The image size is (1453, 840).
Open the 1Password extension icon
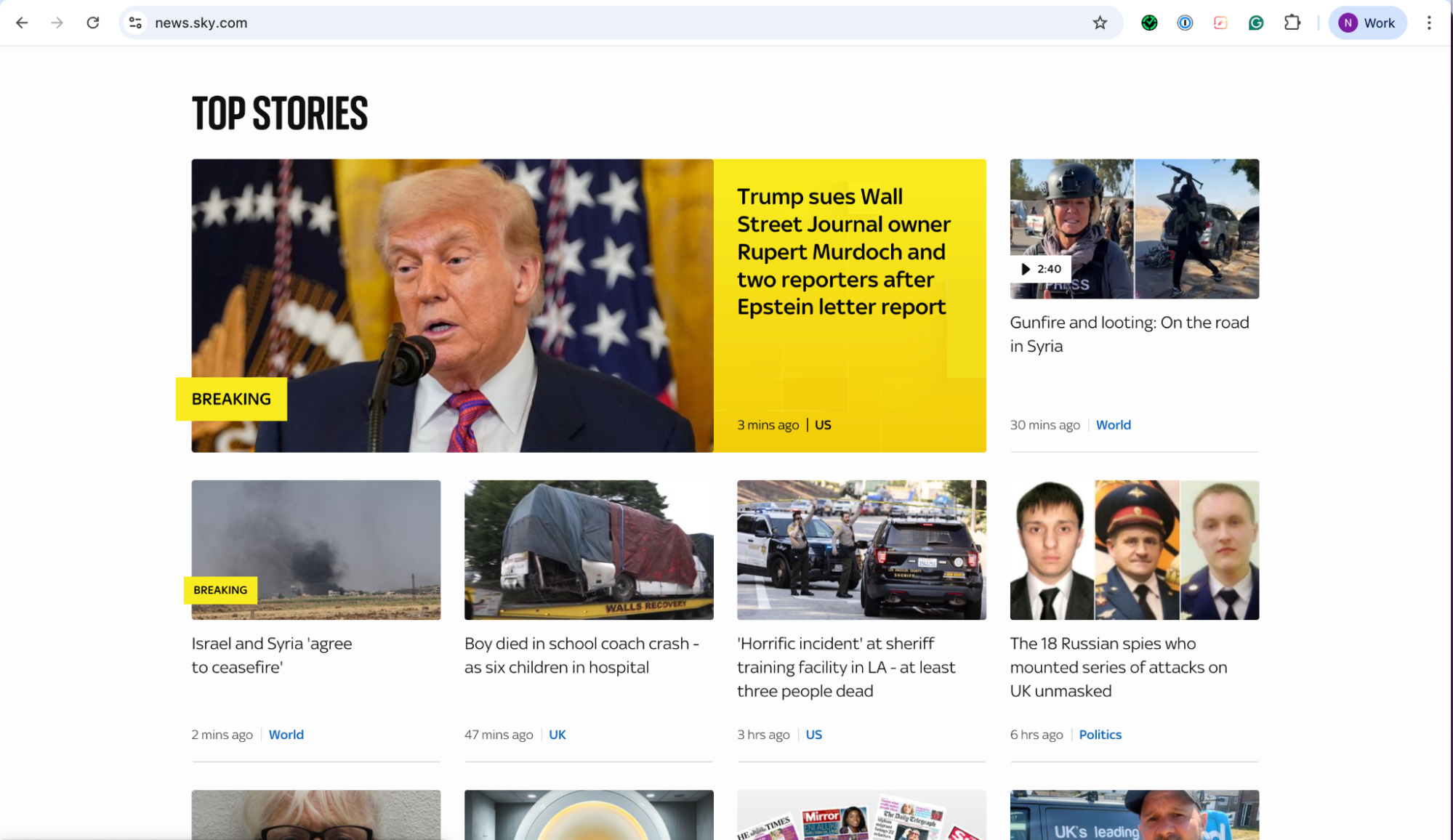pyautogui.click(x=1185, y=23)
